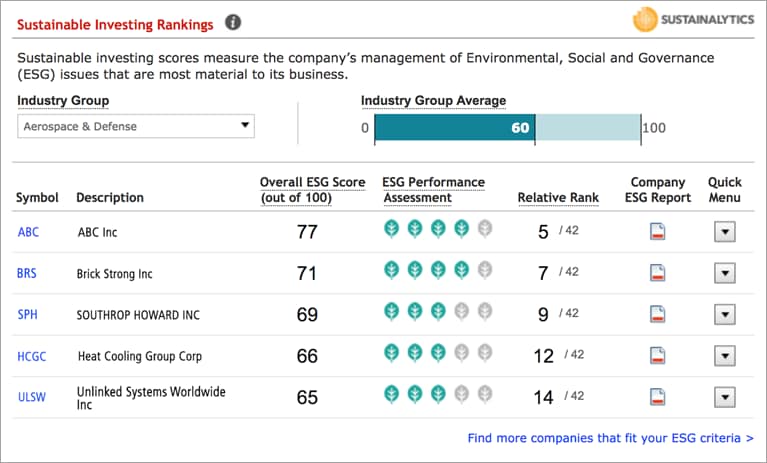Click the HCGC symbol link
767x463 pixels.
tap(32, 356)
